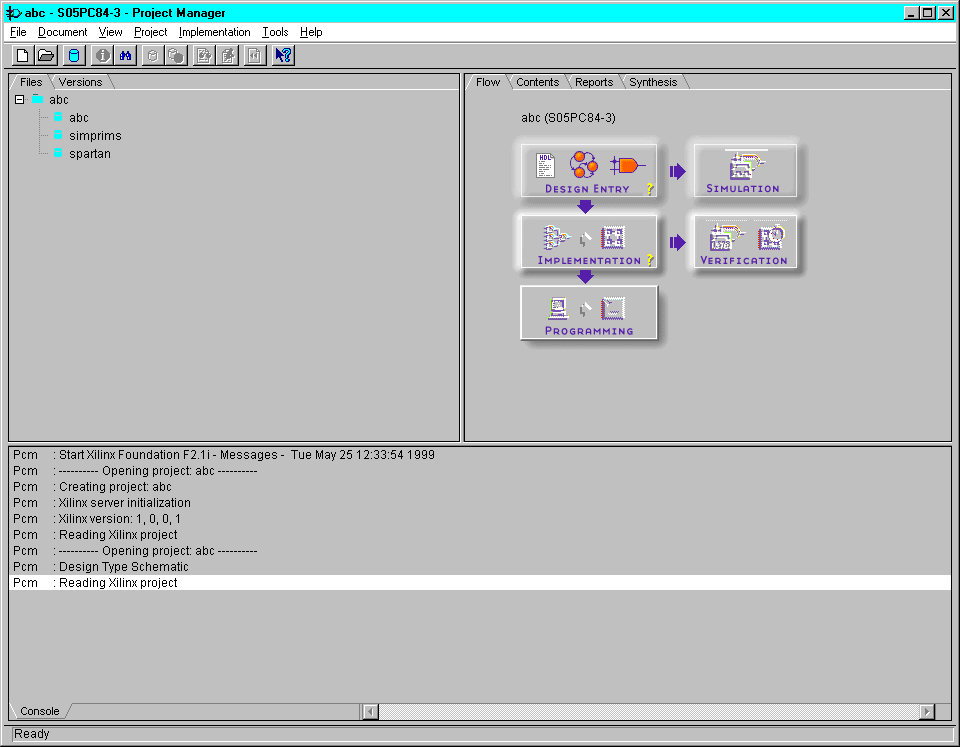
Task: Click the Open Project folder icon
Action: 46,56
